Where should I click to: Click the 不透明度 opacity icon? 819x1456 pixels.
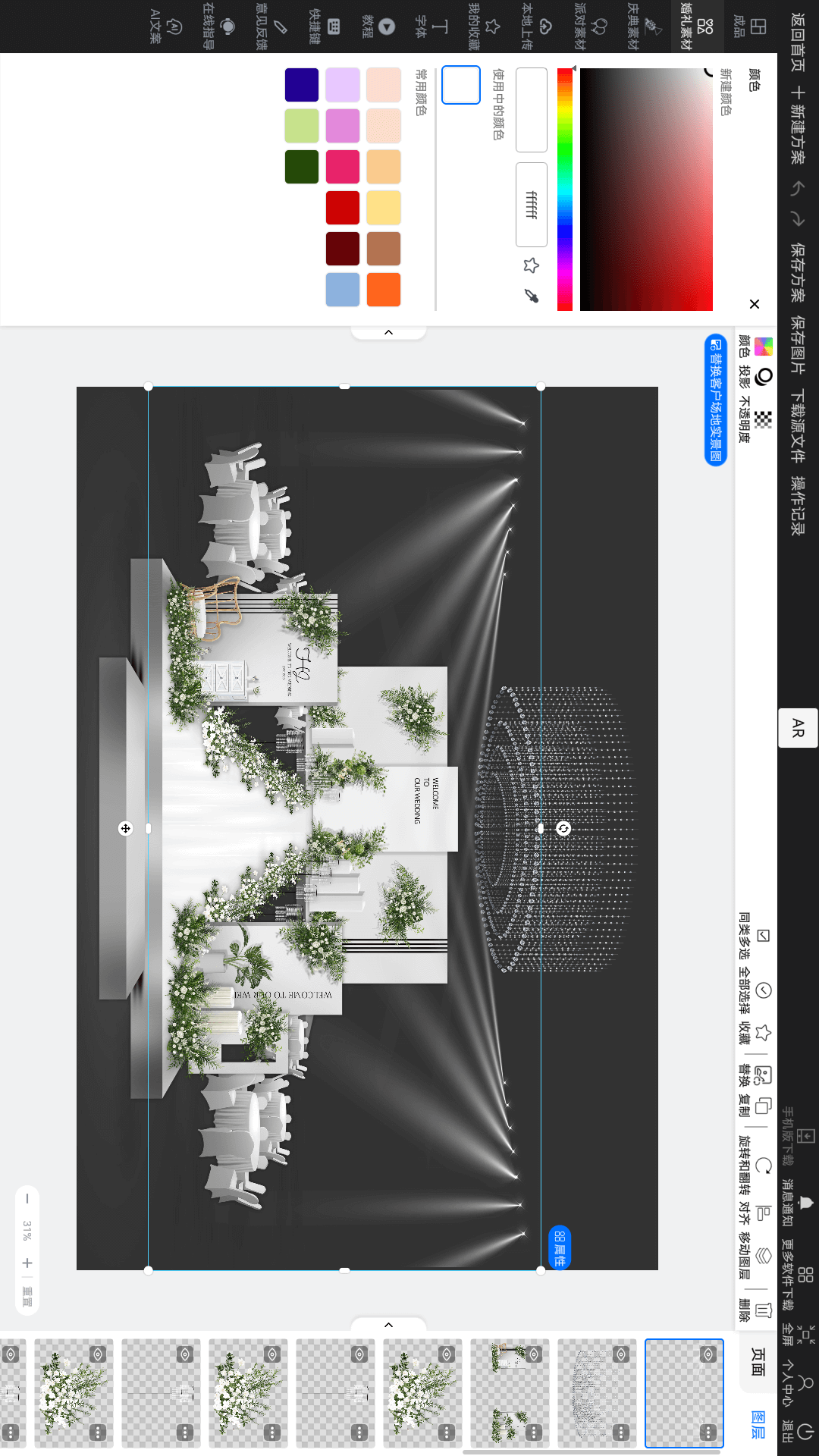click(762, 419)
